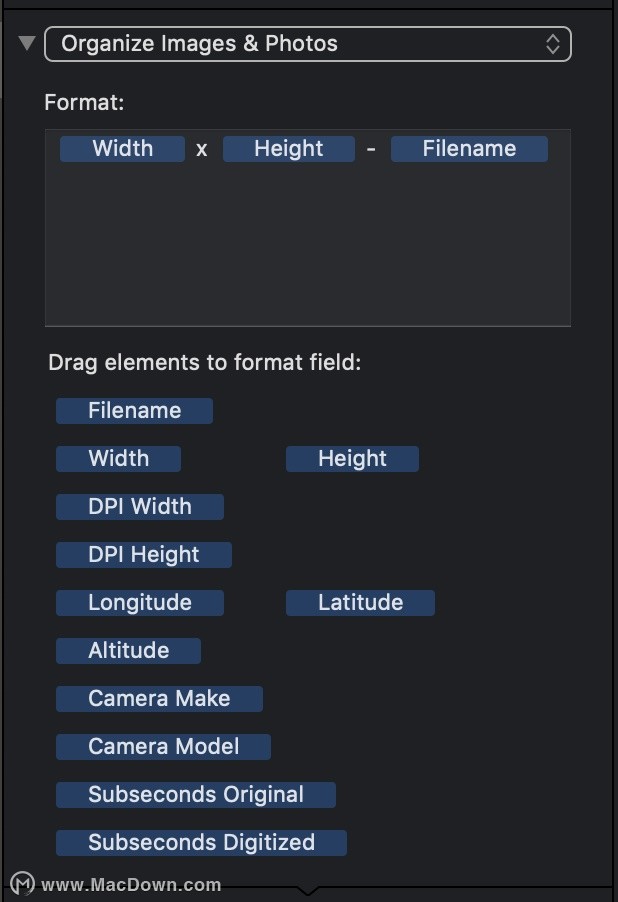Open the Organize Images & Photos dropdown
618x902 pixels.
click(x=308, y=44)
